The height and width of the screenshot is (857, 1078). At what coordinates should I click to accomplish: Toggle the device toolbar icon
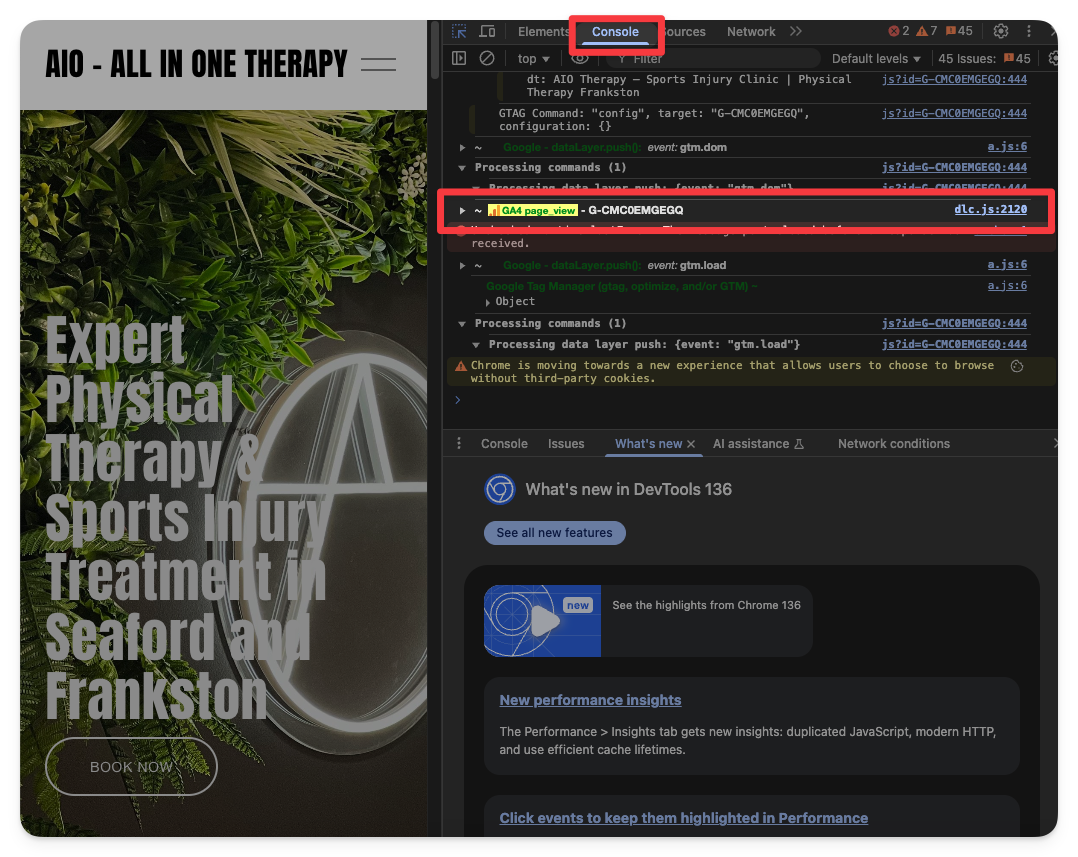click(487, 32)
